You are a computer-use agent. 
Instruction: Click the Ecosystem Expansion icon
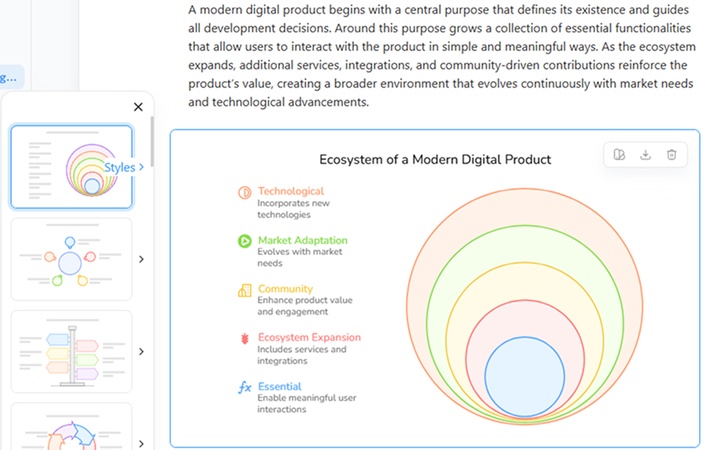coord(245,339)
